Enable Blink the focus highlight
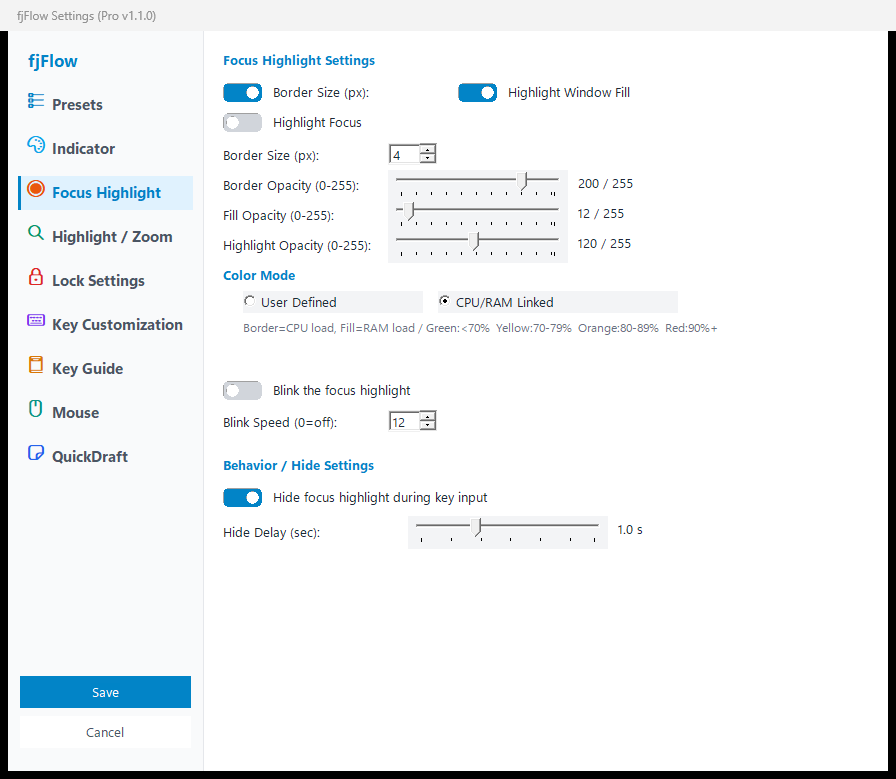Screen dimensions: 896x779 (x=242, y=390)
